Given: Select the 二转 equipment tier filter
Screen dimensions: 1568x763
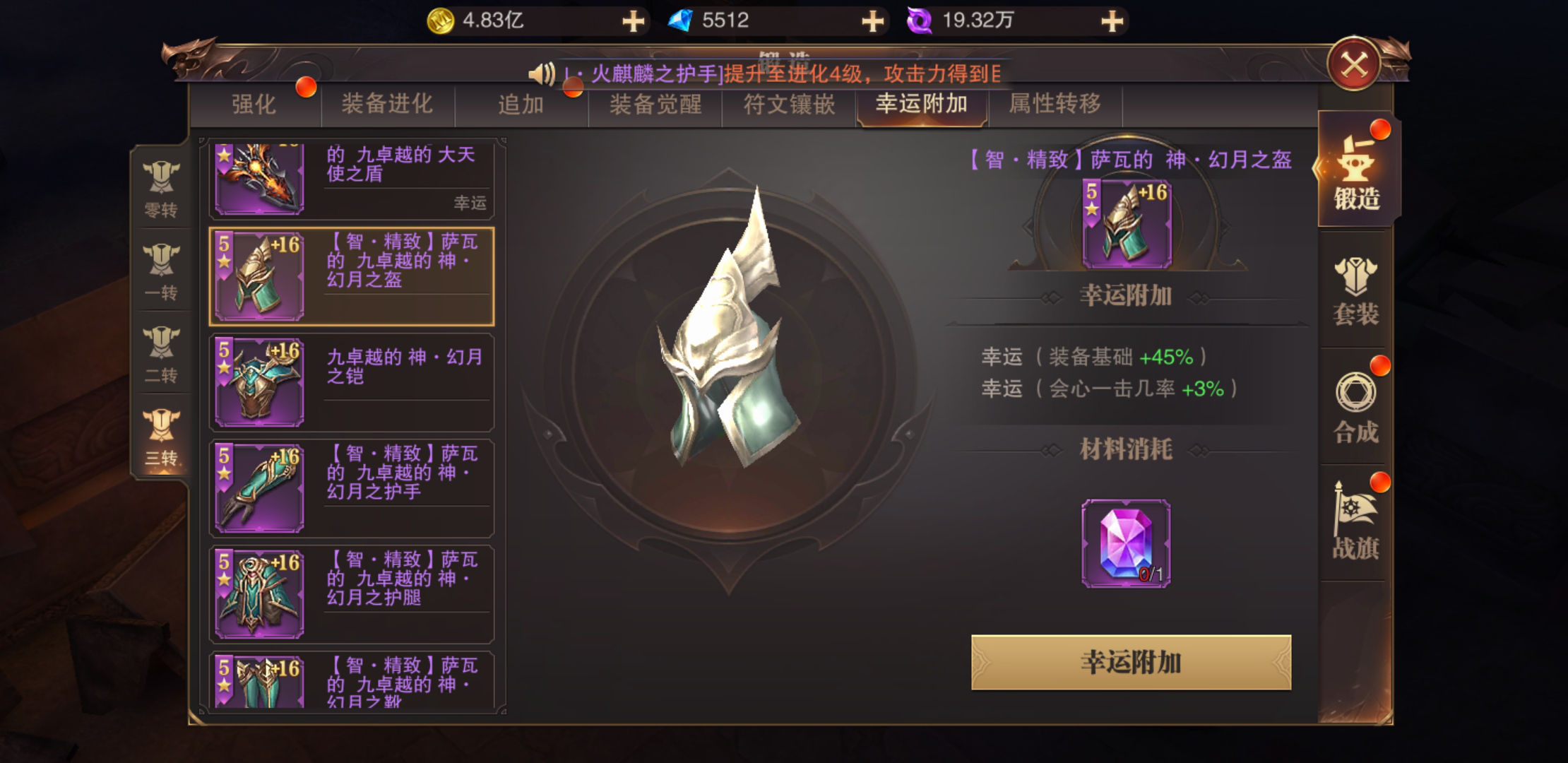Looking at the screenshot, I should (161, 355).
